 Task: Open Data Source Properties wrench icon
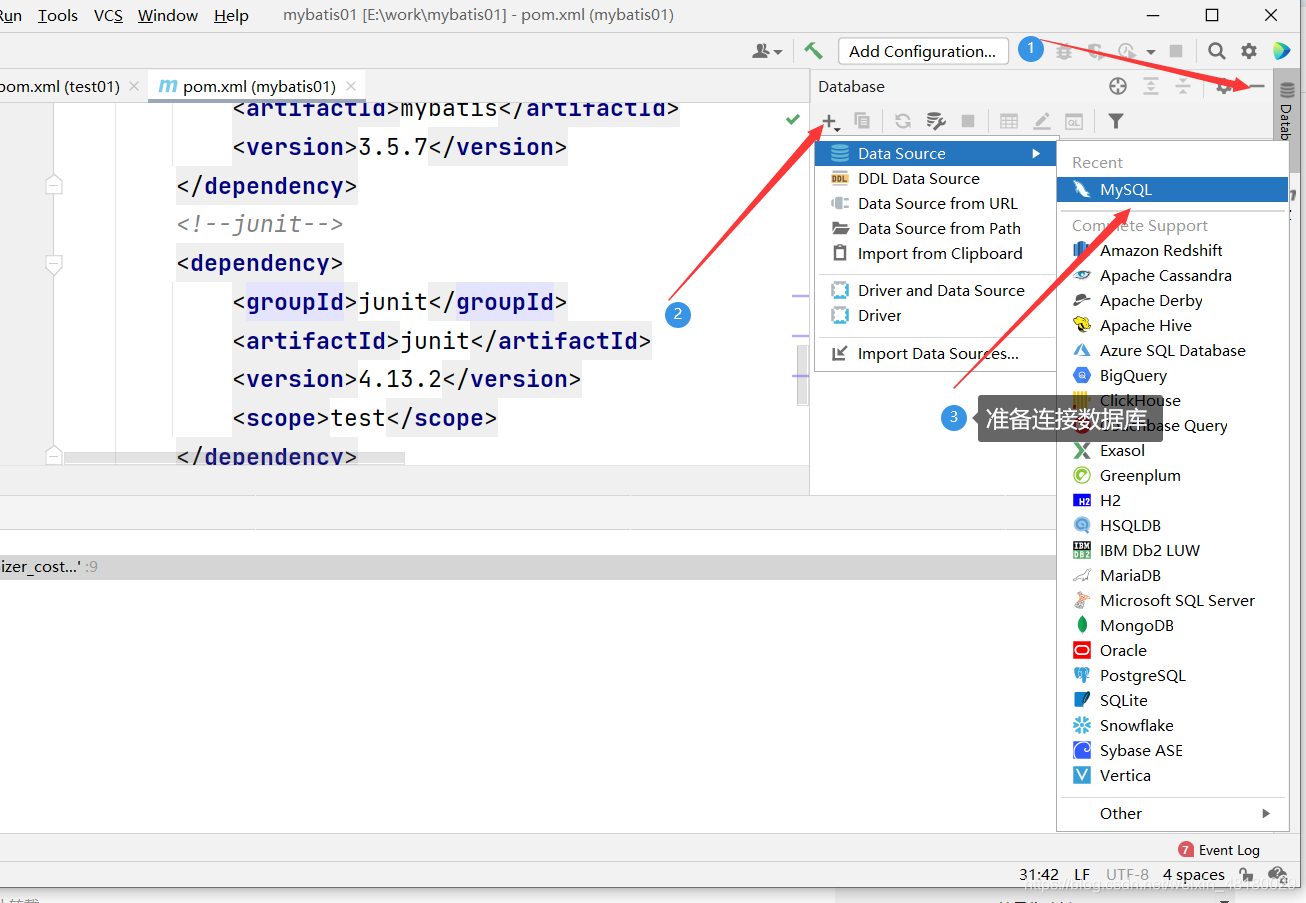(936, 121)
